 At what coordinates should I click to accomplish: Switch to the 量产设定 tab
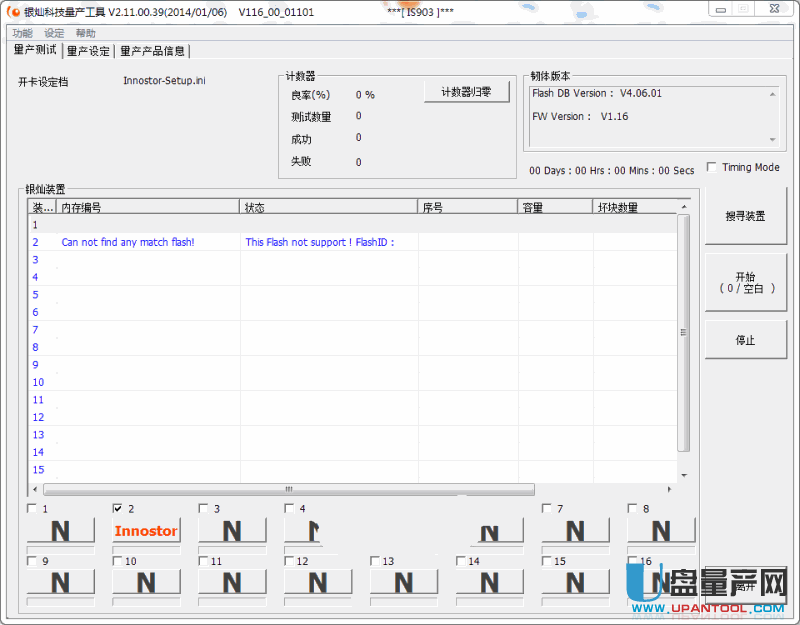click(88, 51)
